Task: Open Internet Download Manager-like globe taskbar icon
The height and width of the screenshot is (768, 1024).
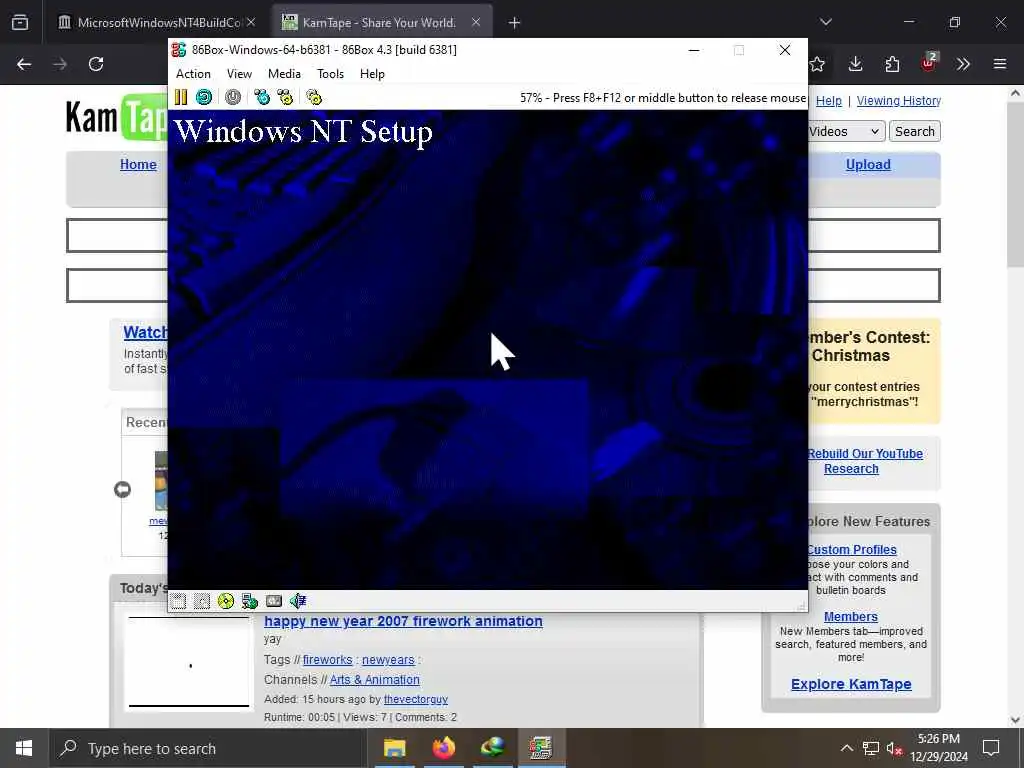Action: (x=492, y=748)
